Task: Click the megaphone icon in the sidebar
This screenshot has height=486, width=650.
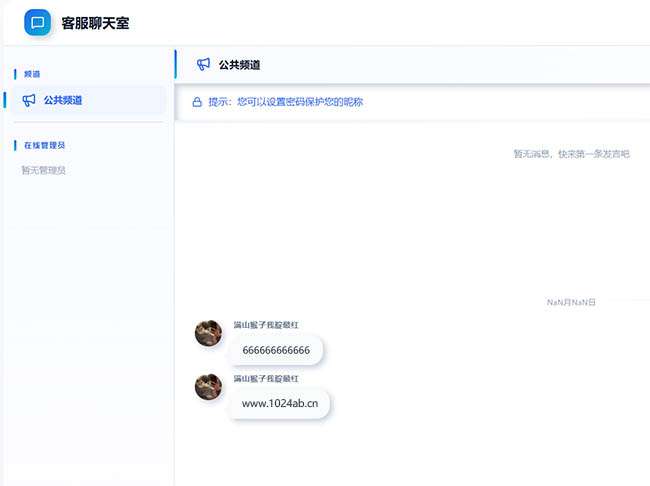Action: point(29,100)
